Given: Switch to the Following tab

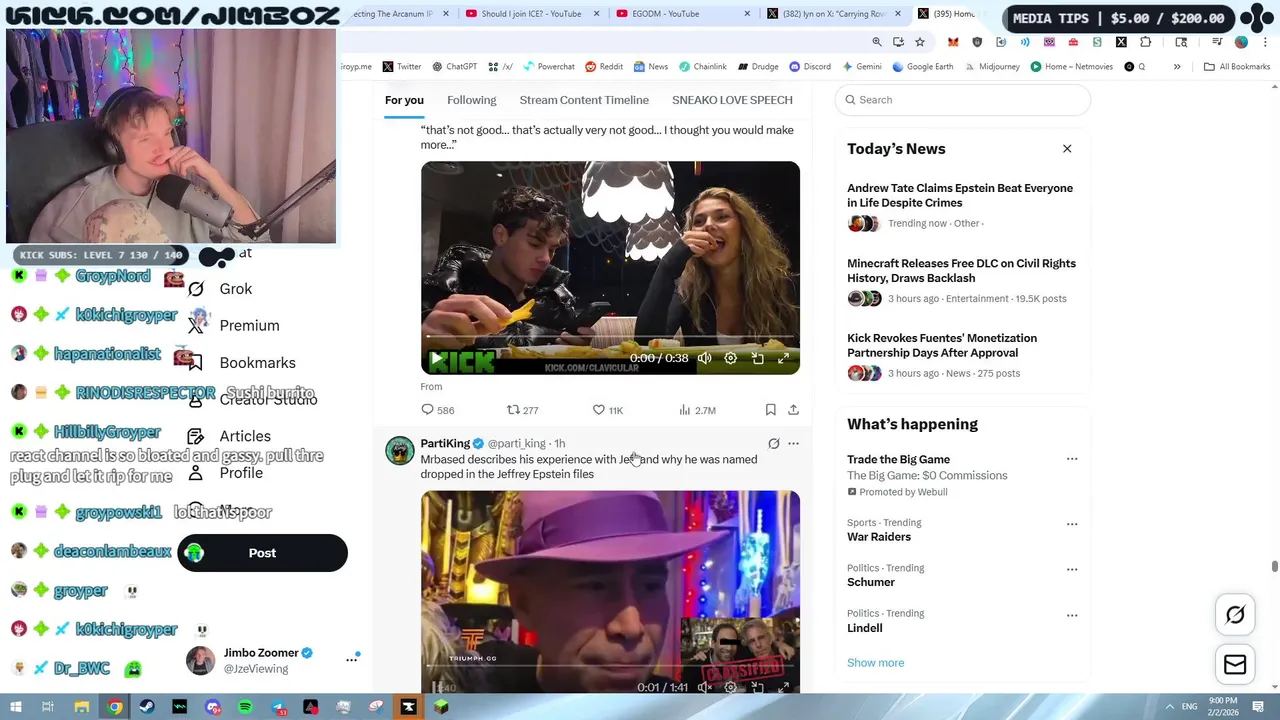Looking at the screenshot, I should pos(471,100).
